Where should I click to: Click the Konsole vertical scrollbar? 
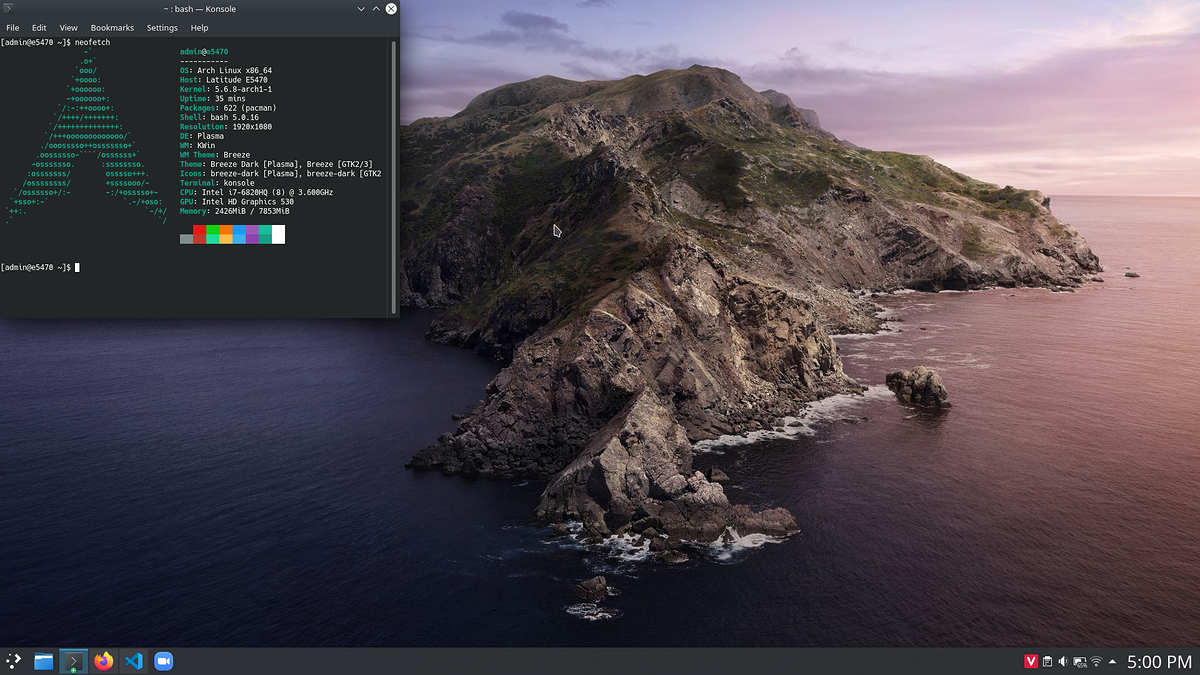[394, 176]
